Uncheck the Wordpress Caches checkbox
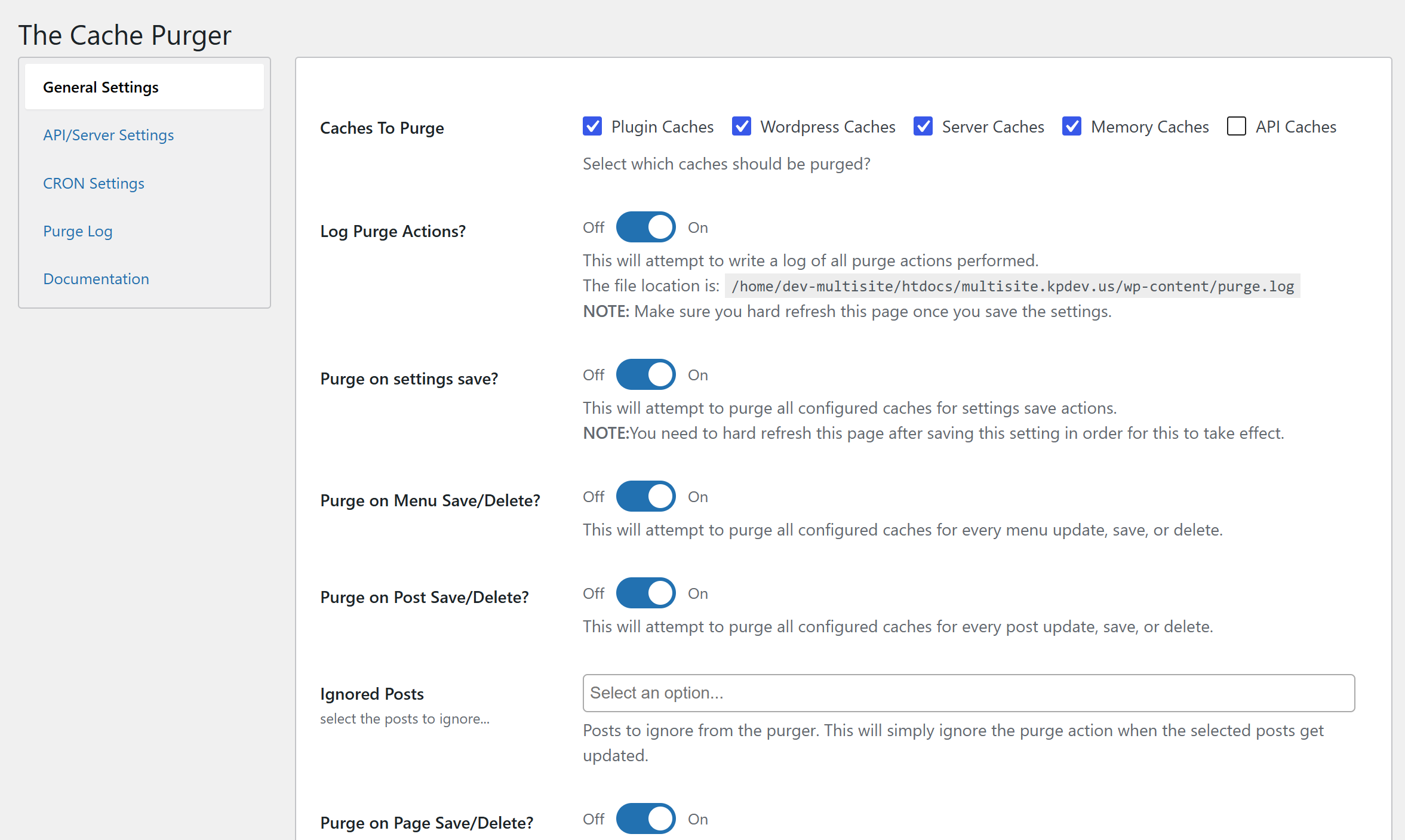Viewport: 1405px width, 840px height. point(741,127)
